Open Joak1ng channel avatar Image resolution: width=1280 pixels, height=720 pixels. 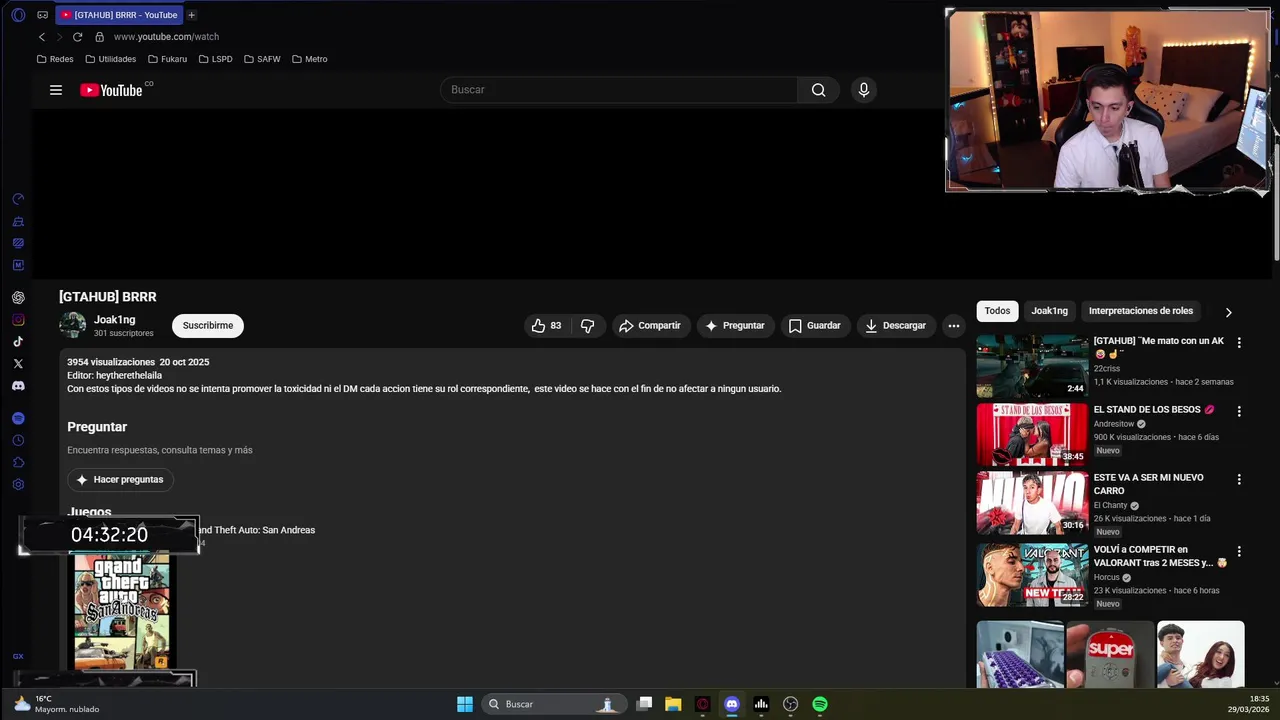point(72,325)
